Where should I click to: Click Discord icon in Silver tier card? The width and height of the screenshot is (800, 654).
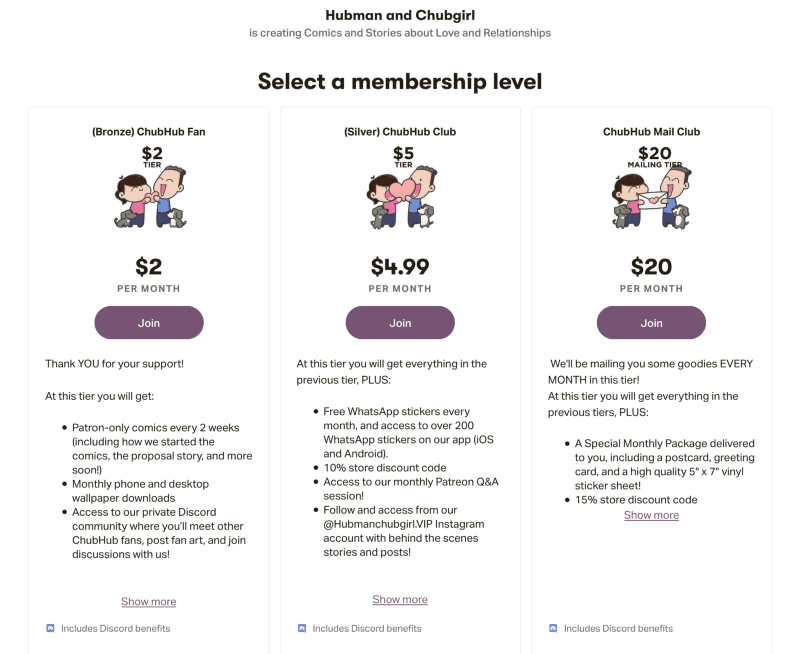[302, 629]
